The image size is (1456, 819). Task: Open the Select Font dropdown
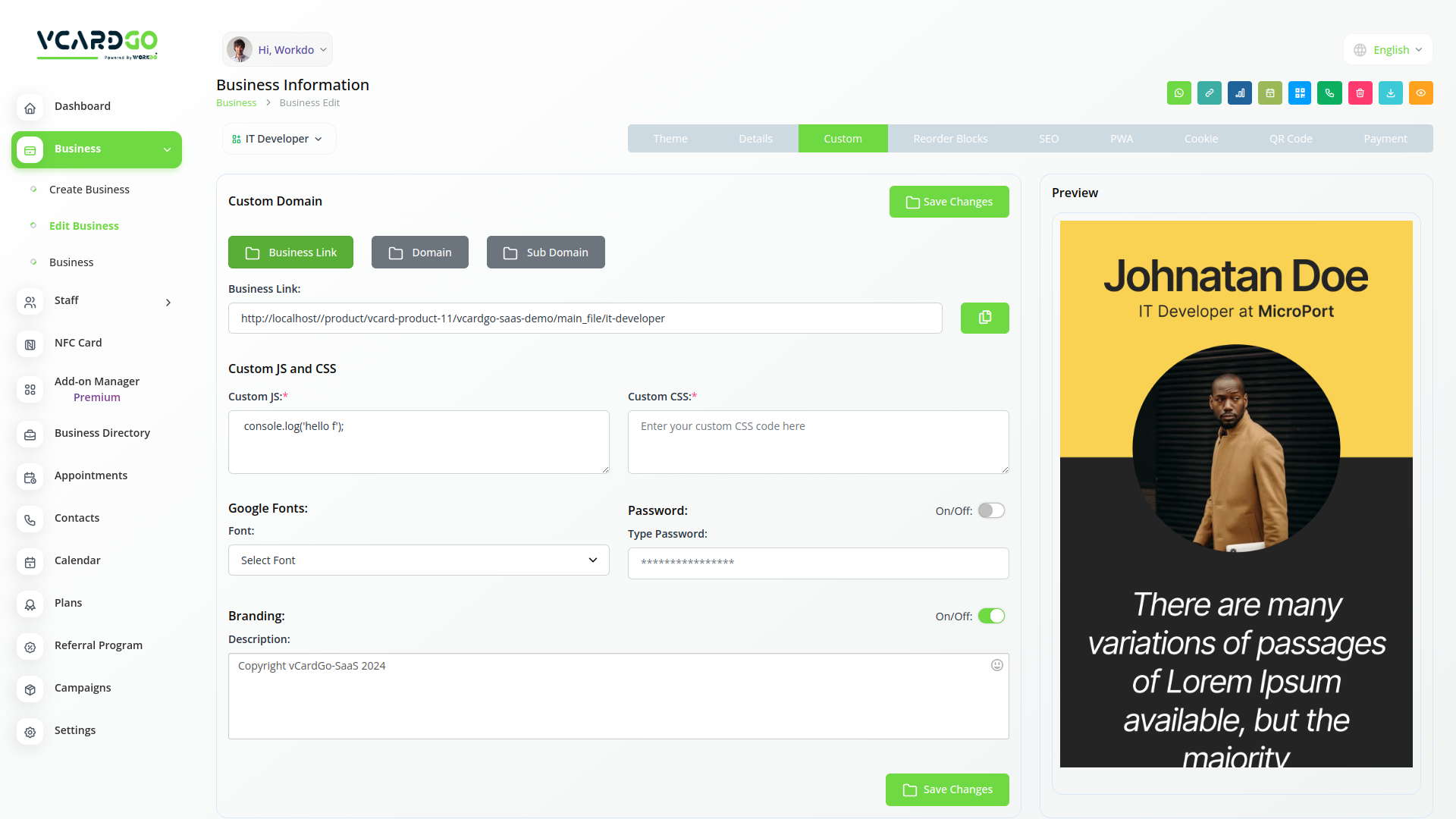[419, 560]
